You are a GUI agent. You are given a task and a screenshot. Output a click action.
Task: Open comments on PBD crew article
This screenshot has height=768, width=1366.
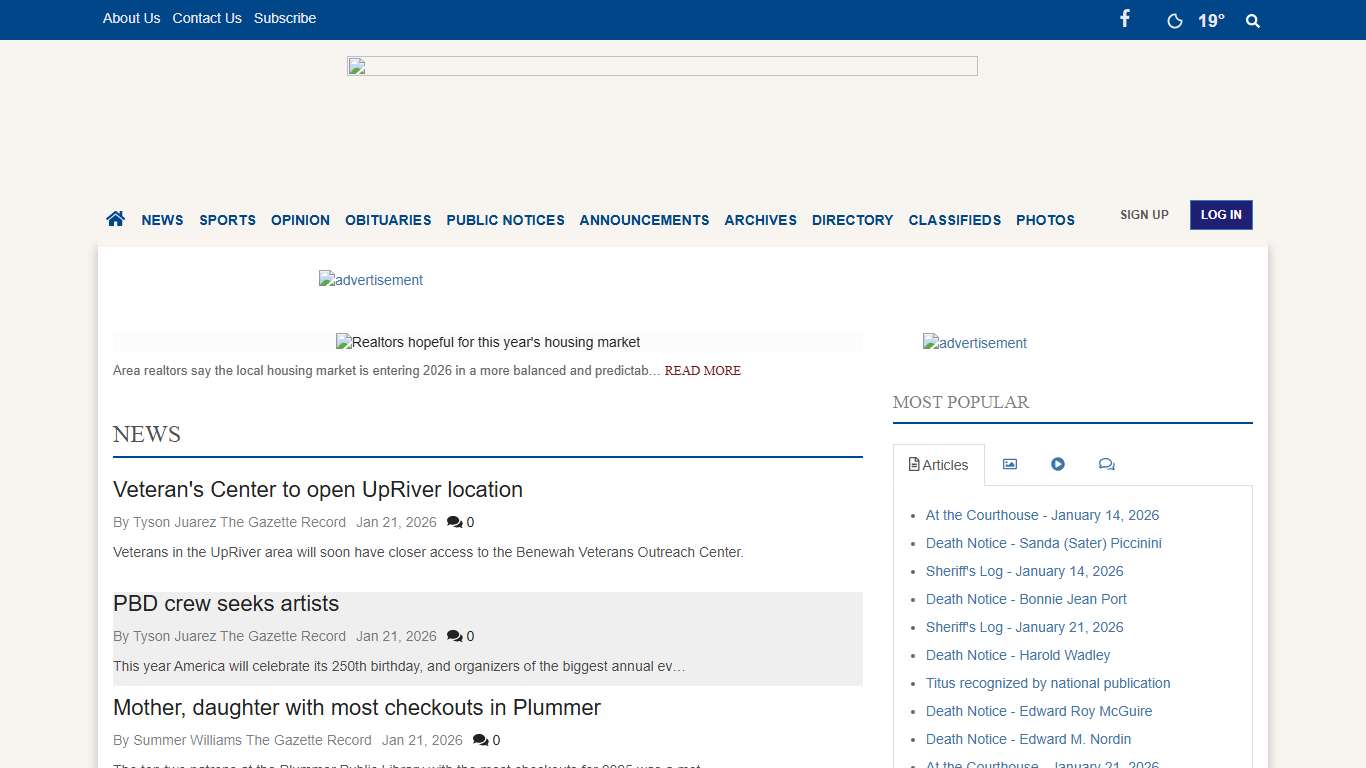click(460, 636)
